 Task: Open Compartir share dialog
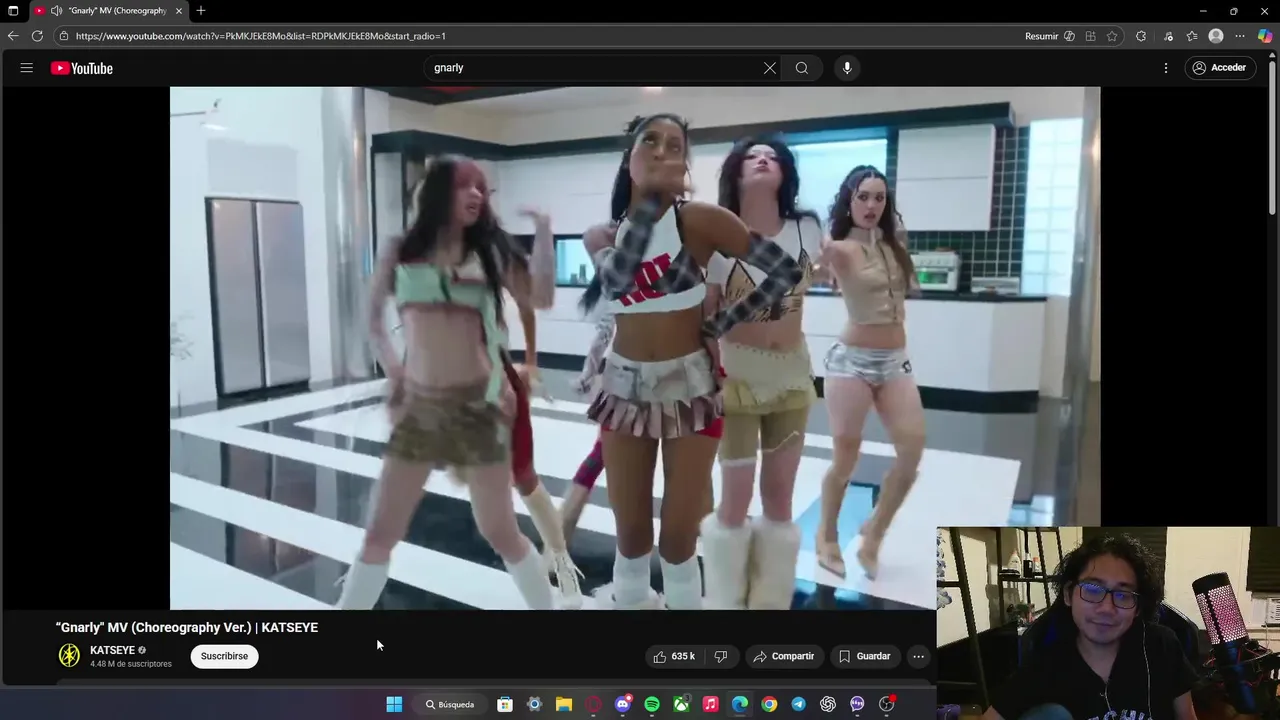[784, 656]
